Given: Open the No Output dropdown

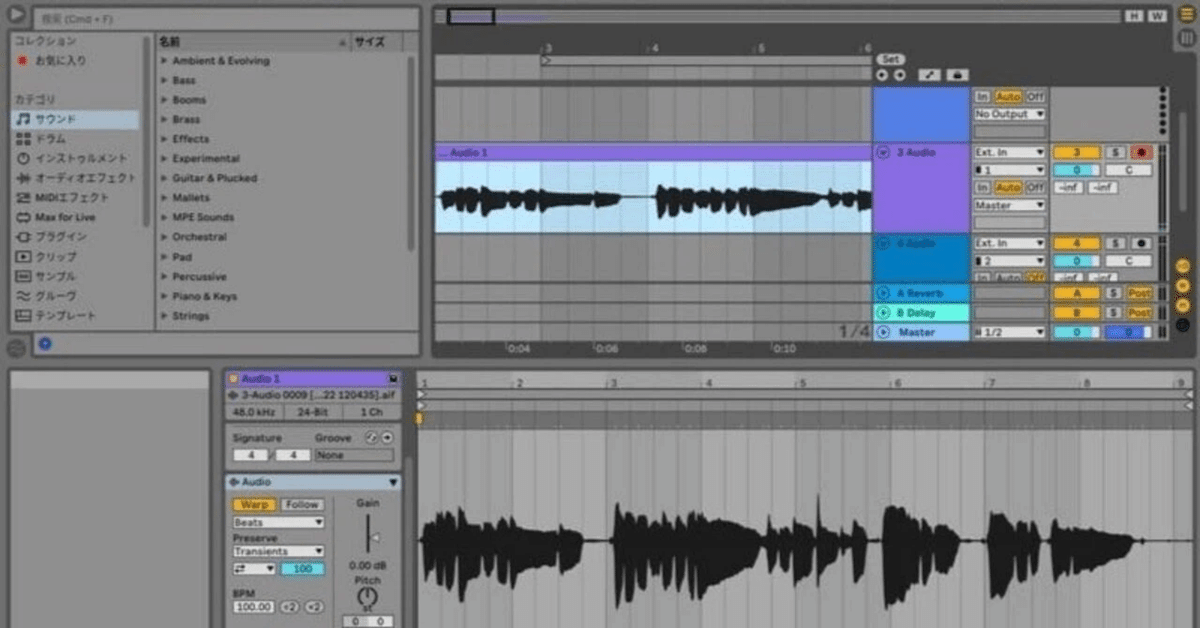Looking at the screenshot, I should tap(1010, 114).
